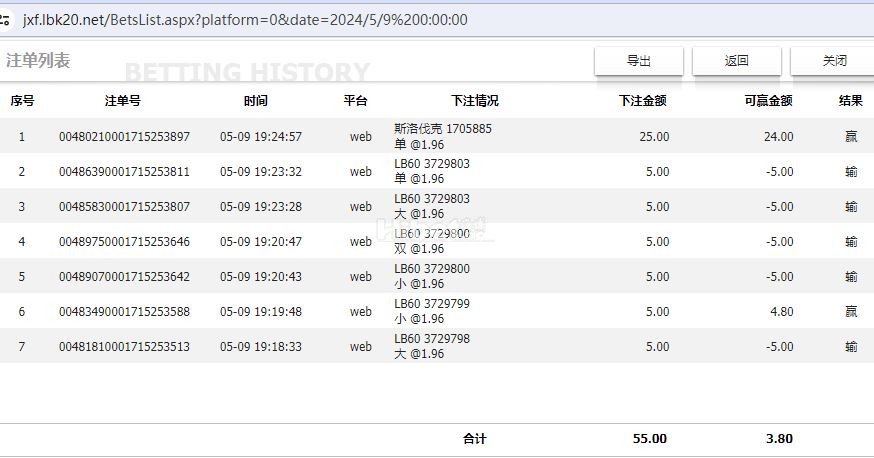The image size is (874, 458).
Task: Select bet number 00483490001715253588
Action: coord(124,311)
